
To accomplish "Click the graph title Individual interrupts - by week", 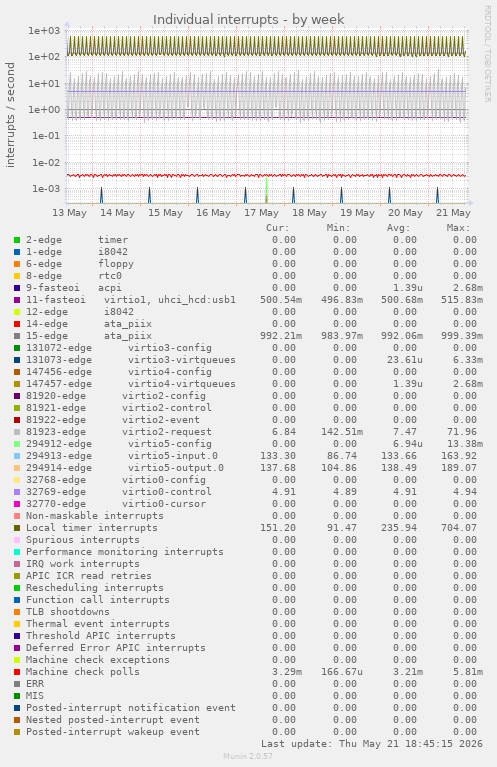I will click(x=248, y=19).
